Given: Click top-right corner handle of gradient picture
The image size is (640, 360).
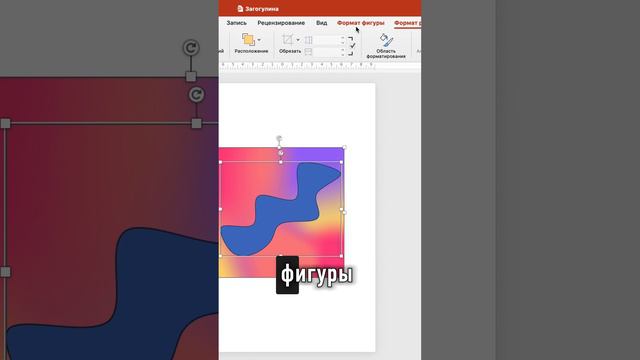Looking at the screenshot, I should (x=344, y=147).
